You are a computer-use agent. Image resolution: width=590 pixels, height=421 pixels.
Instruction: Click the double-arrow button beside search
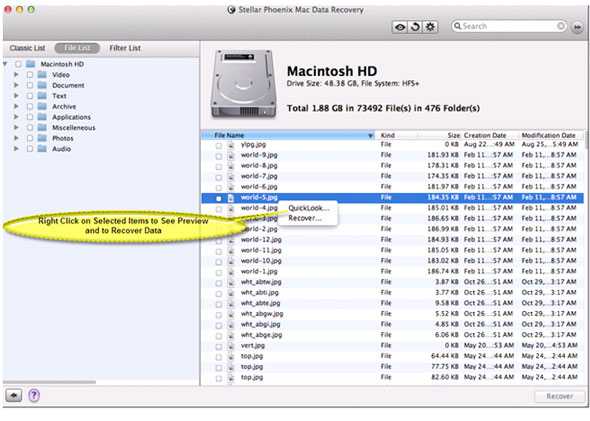click(x=577, y=27)
